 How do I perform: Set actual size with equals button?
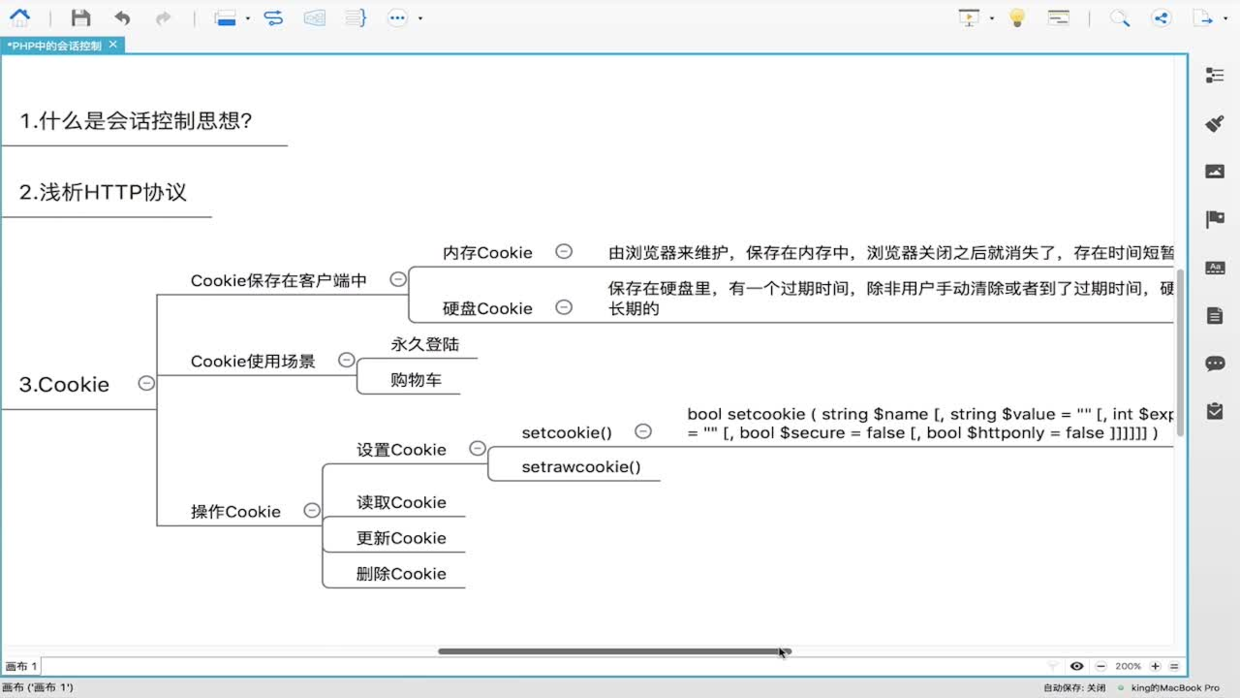(x=1174, y=666)
